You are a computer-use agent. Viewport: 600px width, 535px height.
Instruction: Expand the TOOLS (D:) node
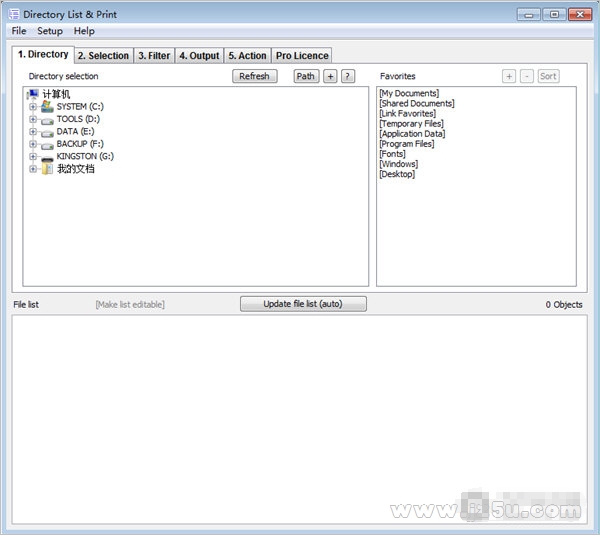coord(33,119)
